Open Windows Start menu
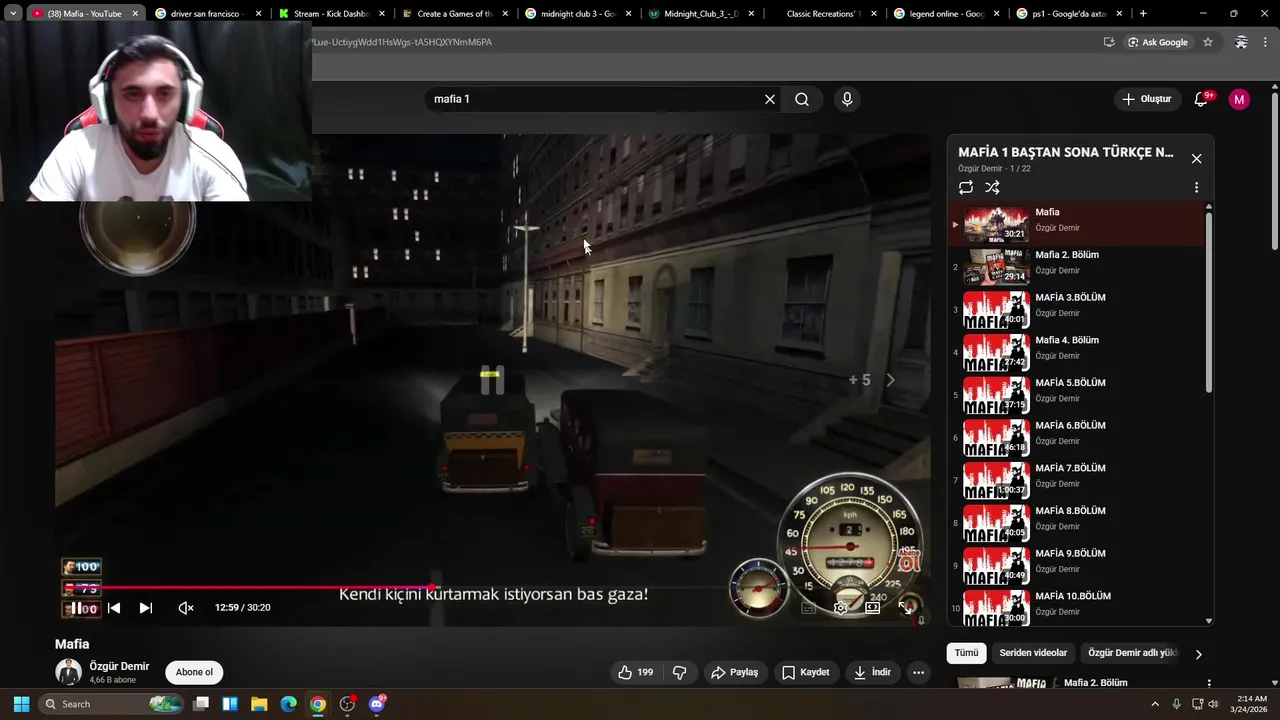The height and width of the screenshot is (720, 1280). 21,704
